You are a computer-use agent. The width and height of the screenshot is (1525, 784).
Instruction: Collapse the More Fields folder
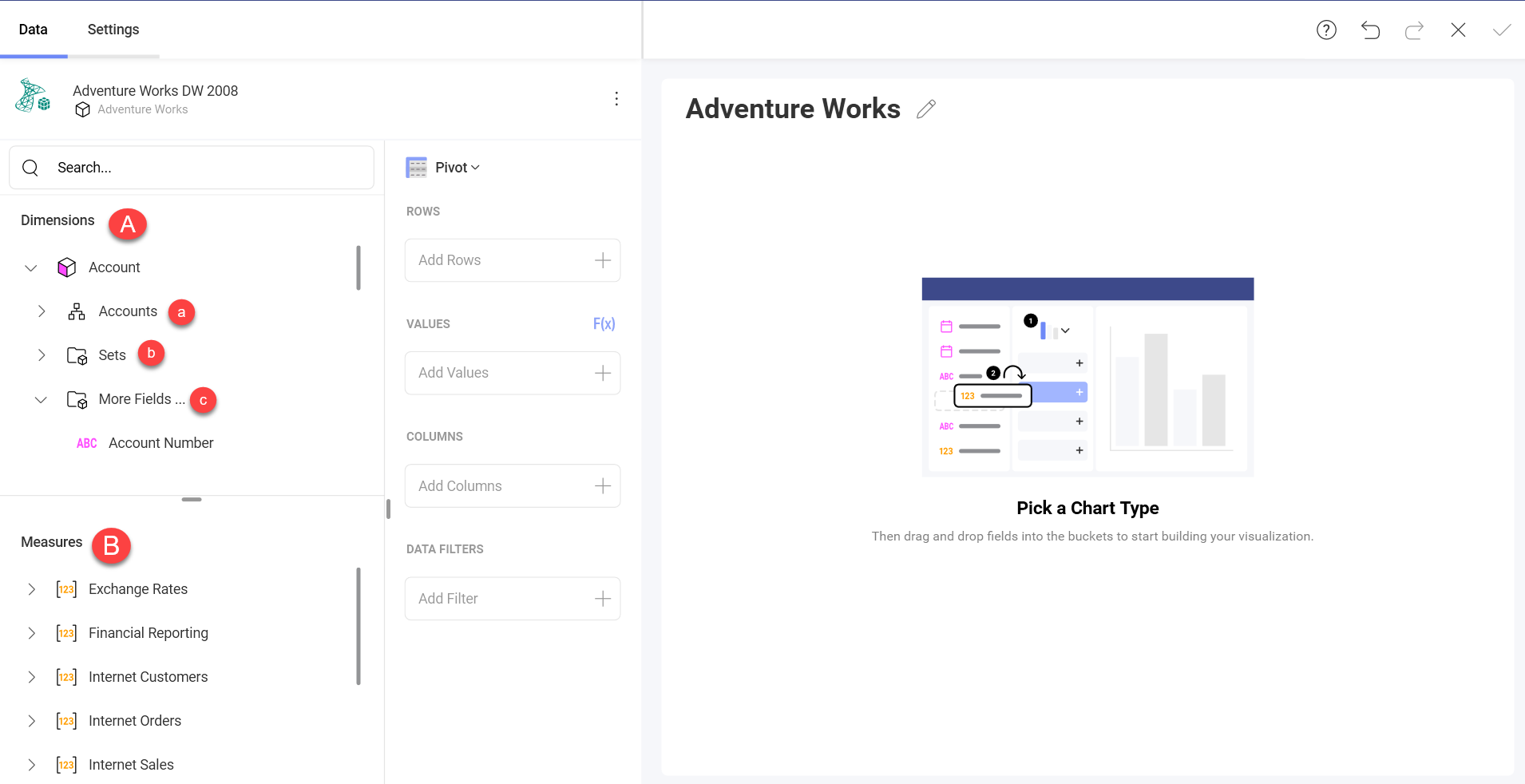[x=41, y=399]
